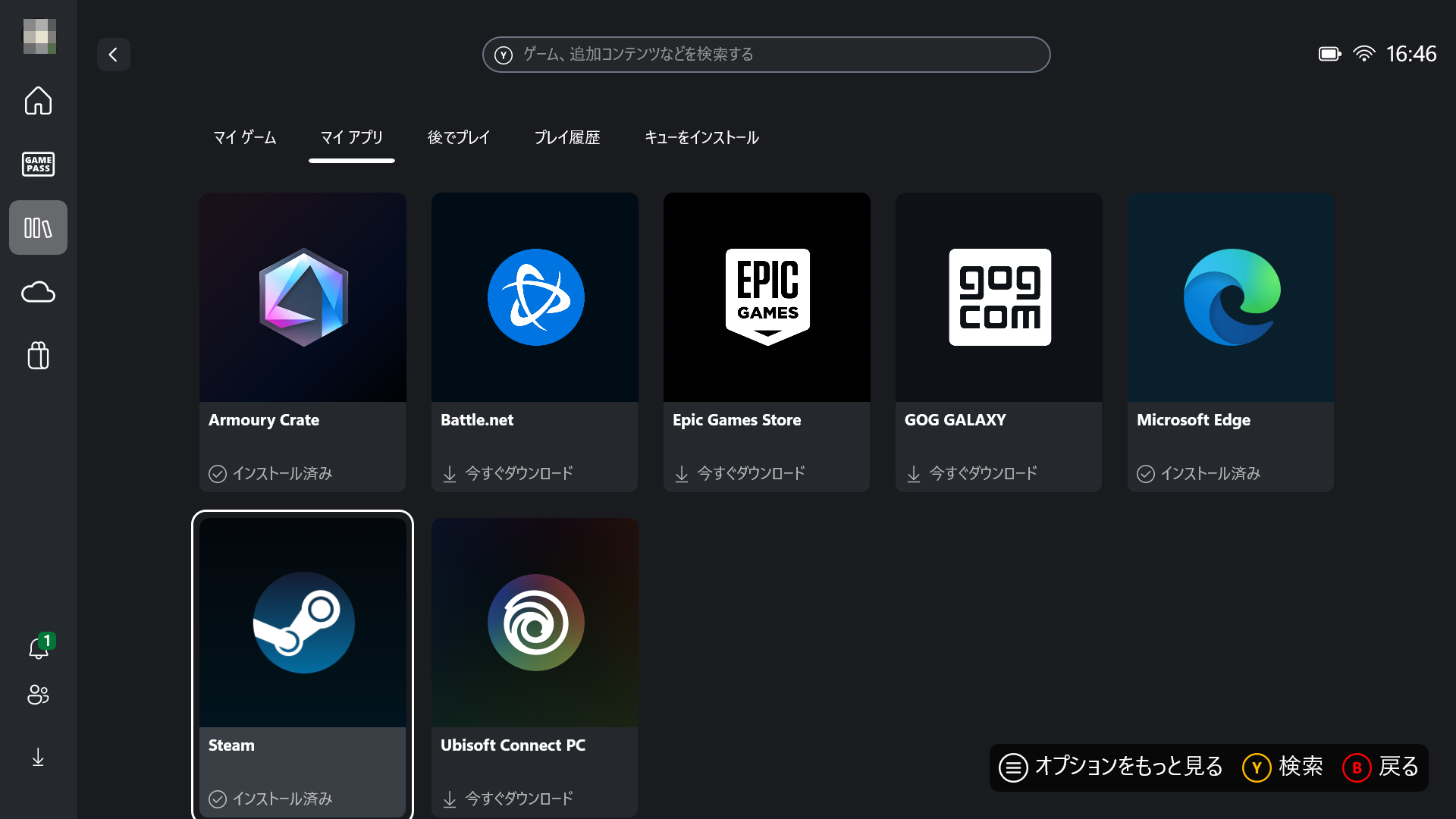Viewport: 1456px width, 819px height.
Task: Open the Store bag icon
Action: (38, 356)
